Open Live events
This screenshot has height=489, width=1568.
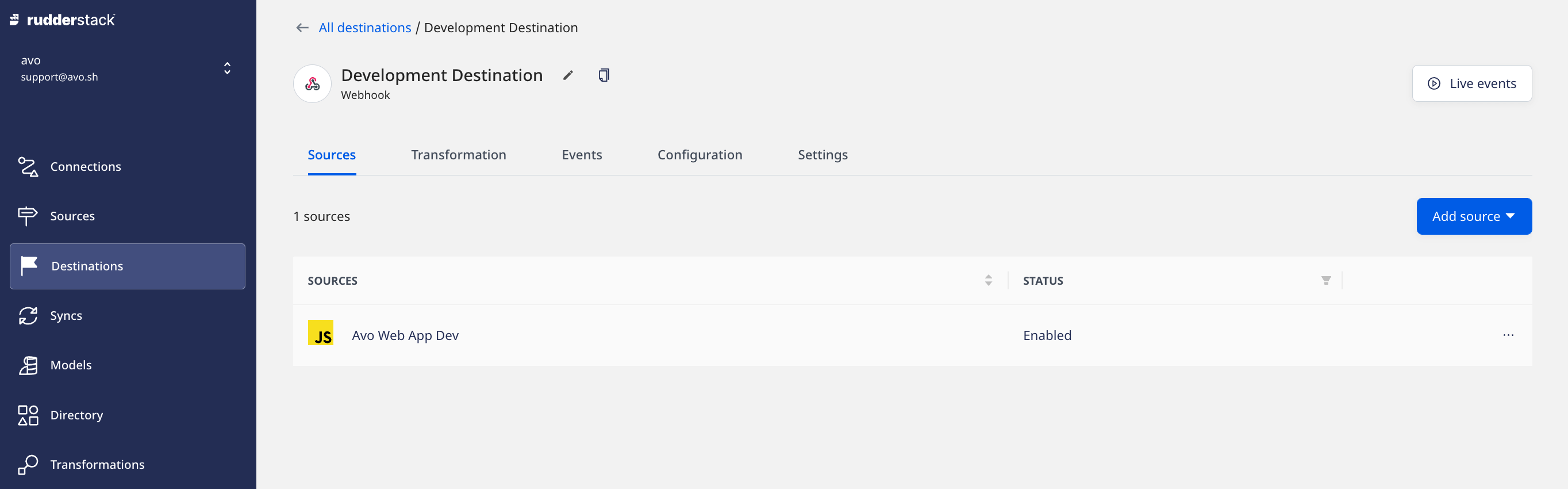tap(1471, 83)
